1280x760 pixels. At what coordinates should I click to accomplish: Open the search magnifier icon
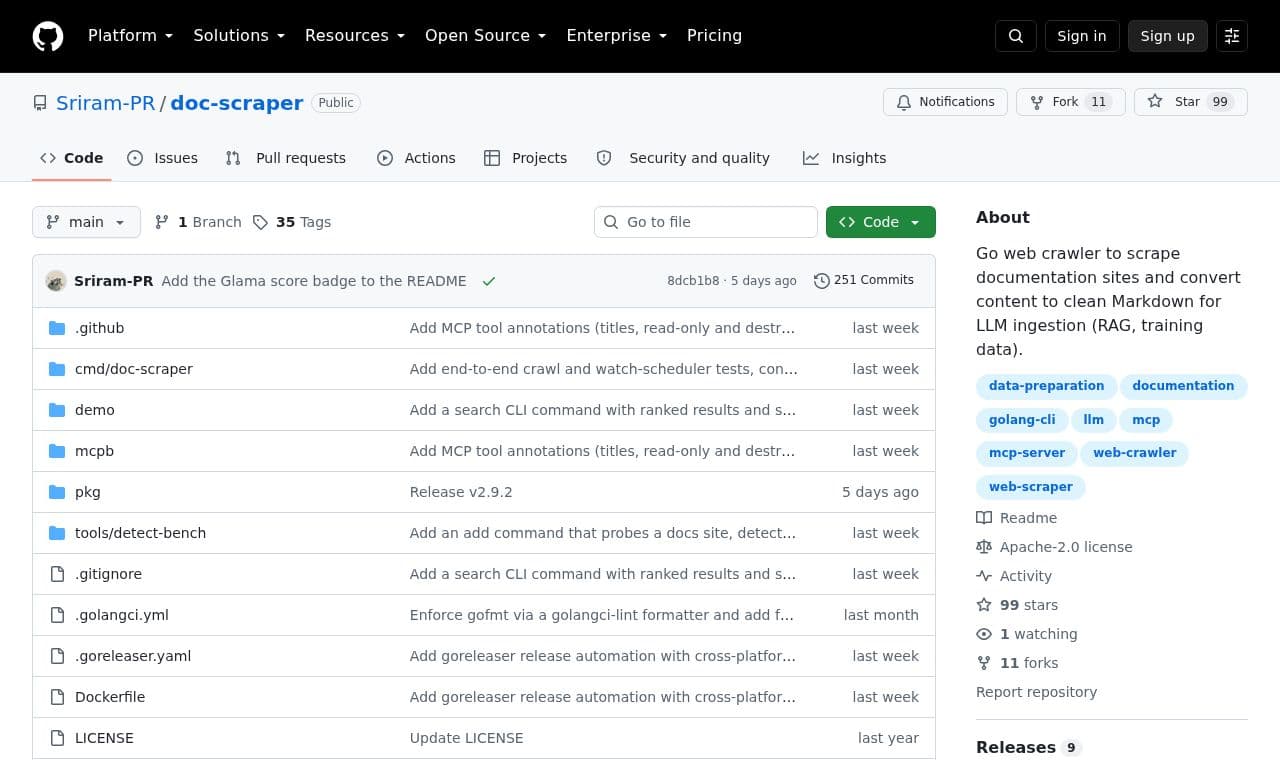point(1016,36)
